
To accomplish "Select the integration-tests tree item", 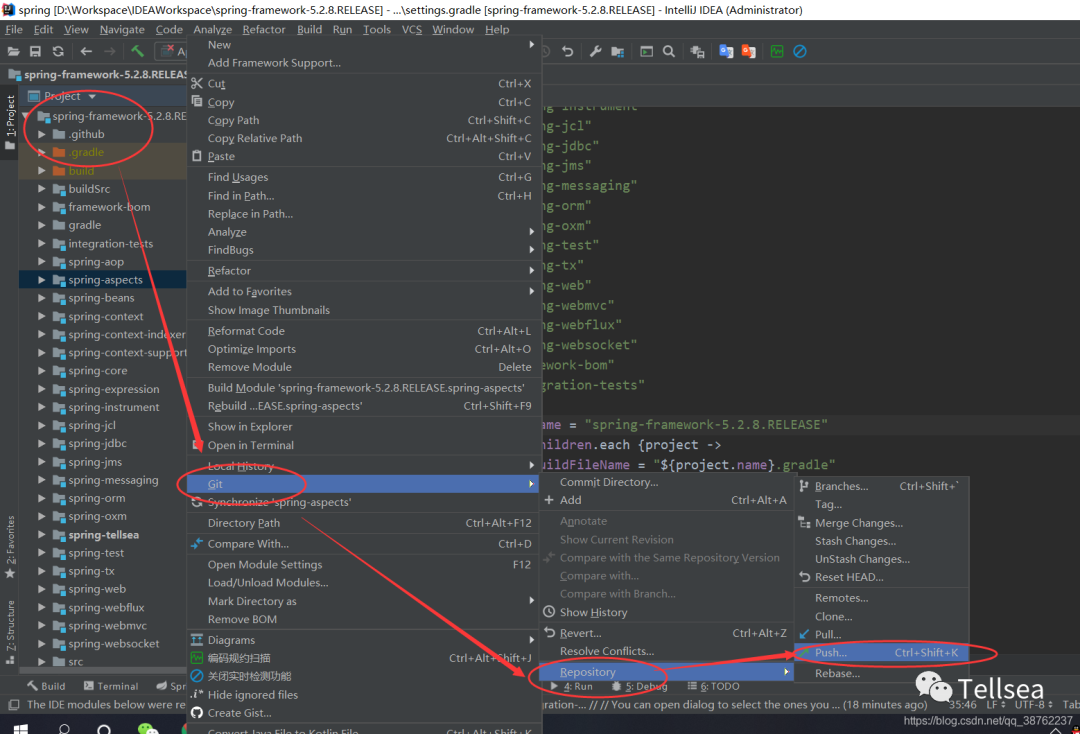I will click(x=110, y=243).
